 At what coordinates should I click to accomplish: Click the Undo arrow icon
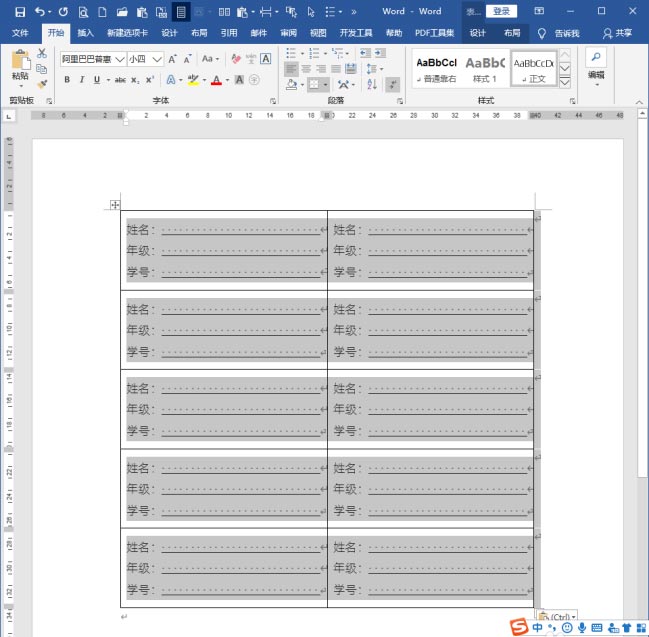coord(39,12)
